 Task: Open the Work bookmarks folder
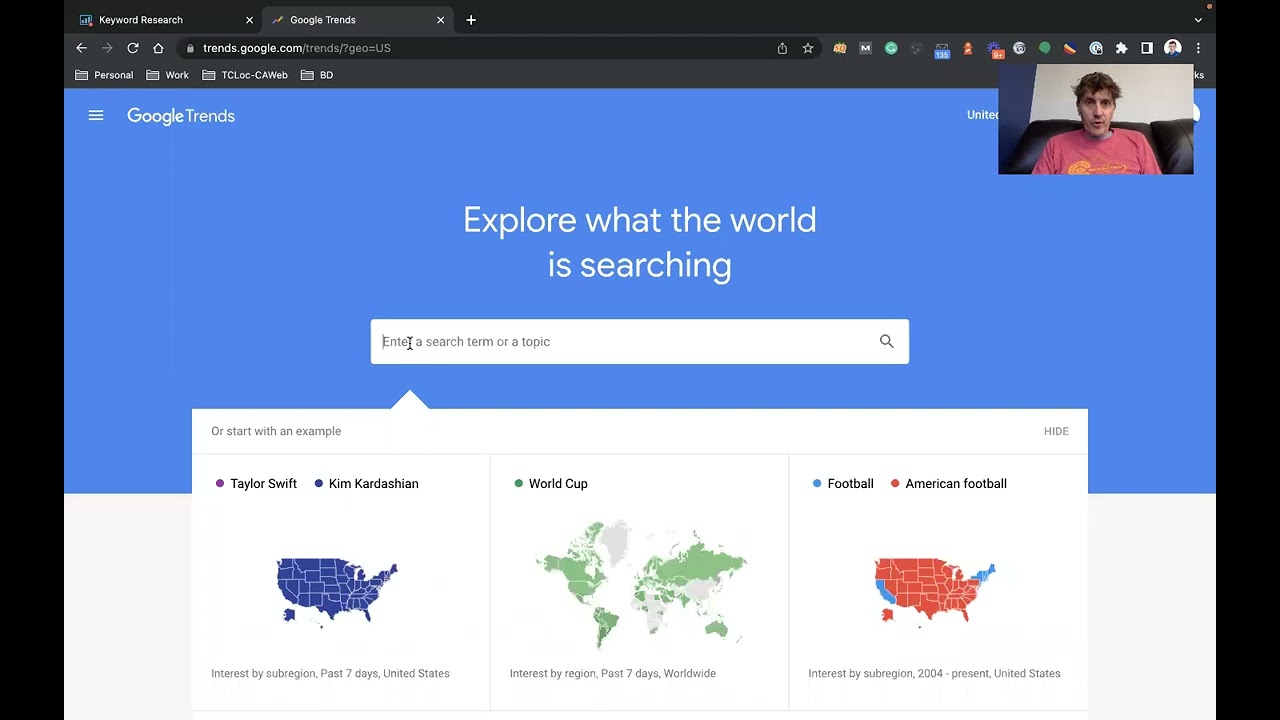tap(167, 75)
